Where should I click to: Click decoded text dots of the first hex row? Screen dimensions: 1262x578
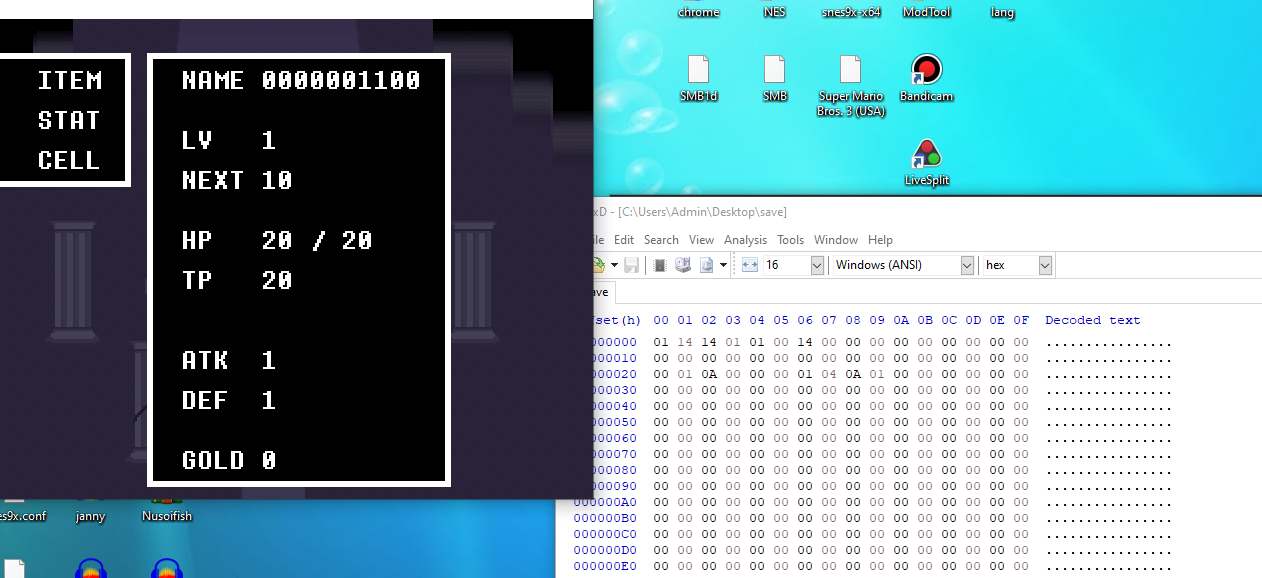pos(1108,342)
